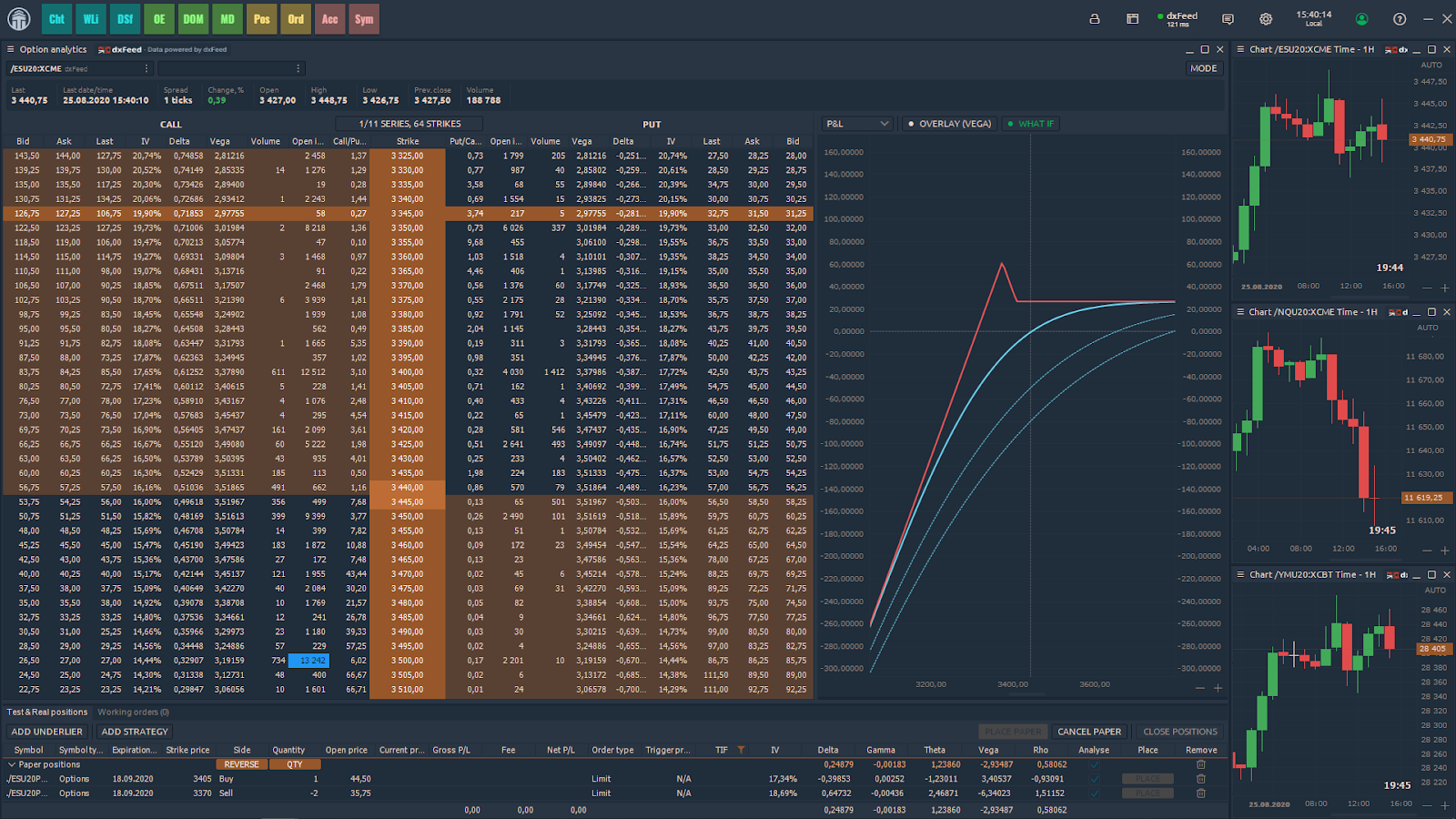Open the DOM panel button

point(193,19)
